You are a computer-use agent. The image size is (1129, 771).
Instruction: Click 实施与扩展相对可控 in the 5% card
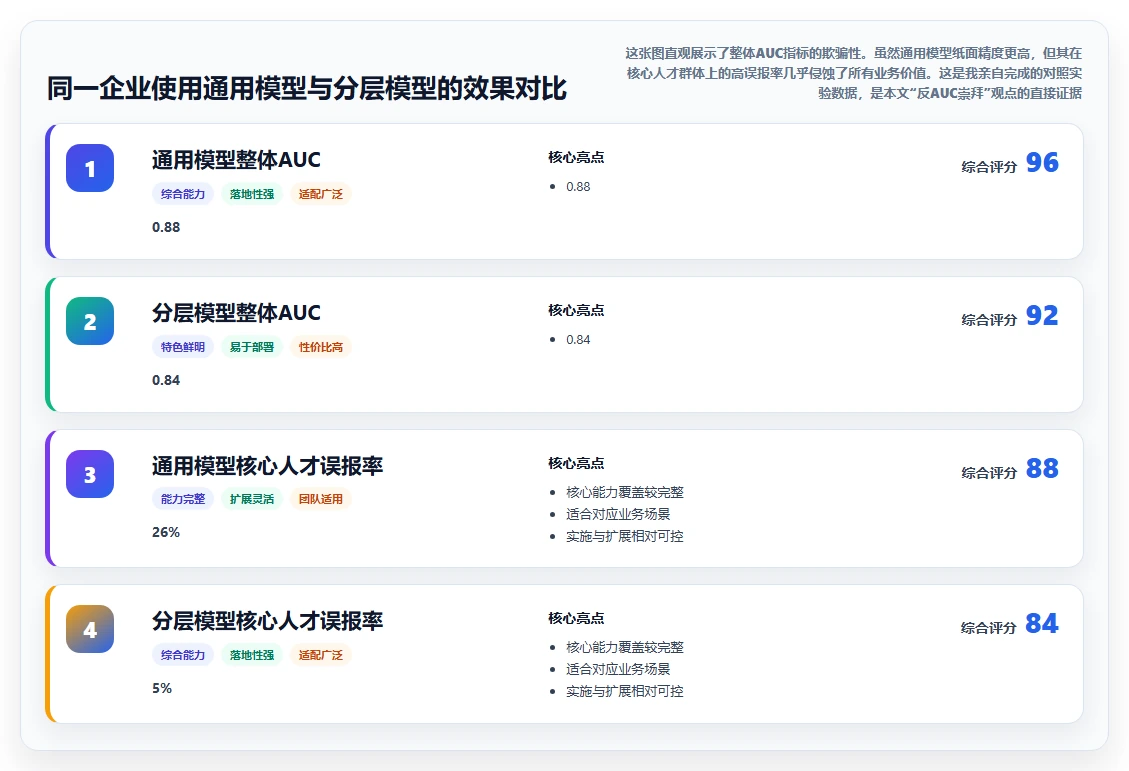625,691
